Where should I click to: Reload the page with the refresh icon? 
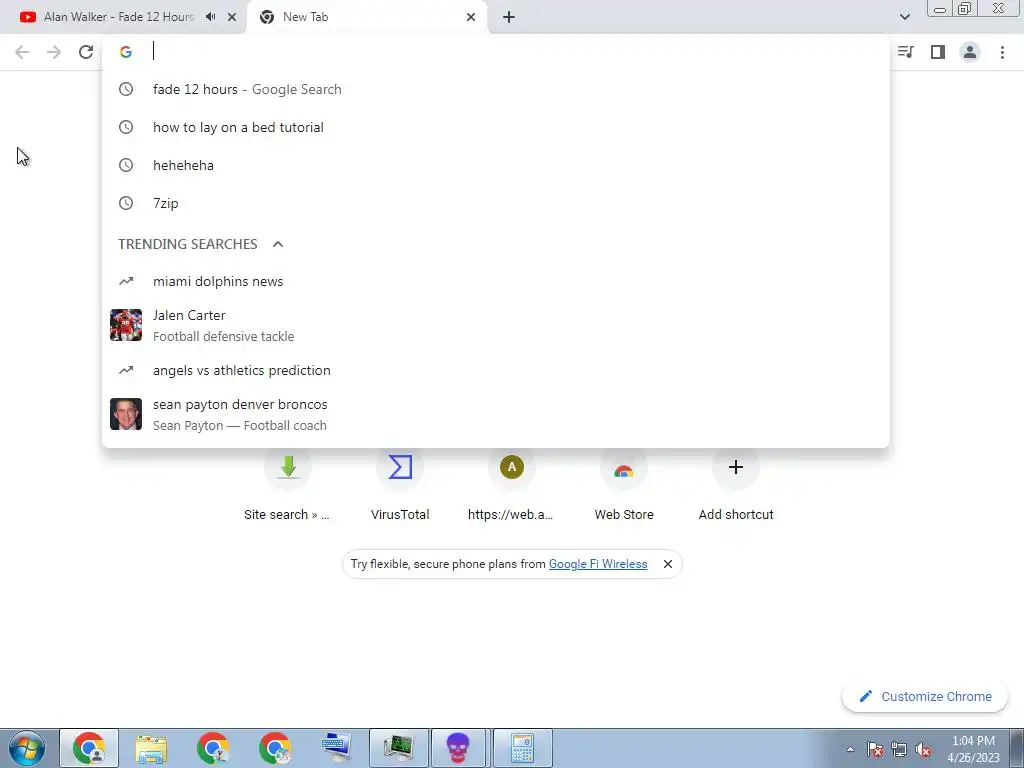coord(86,52)
